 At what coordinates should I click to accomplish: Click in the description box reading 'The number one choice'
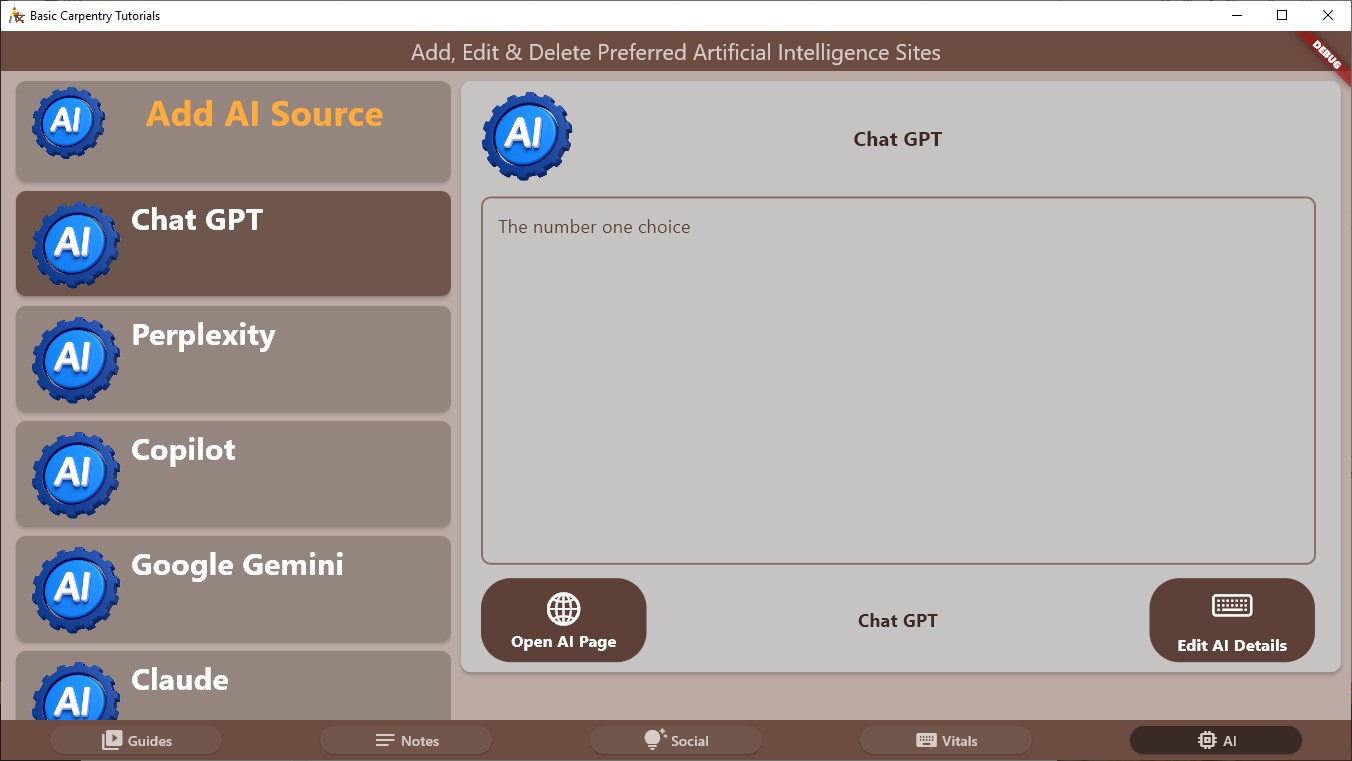898,381
